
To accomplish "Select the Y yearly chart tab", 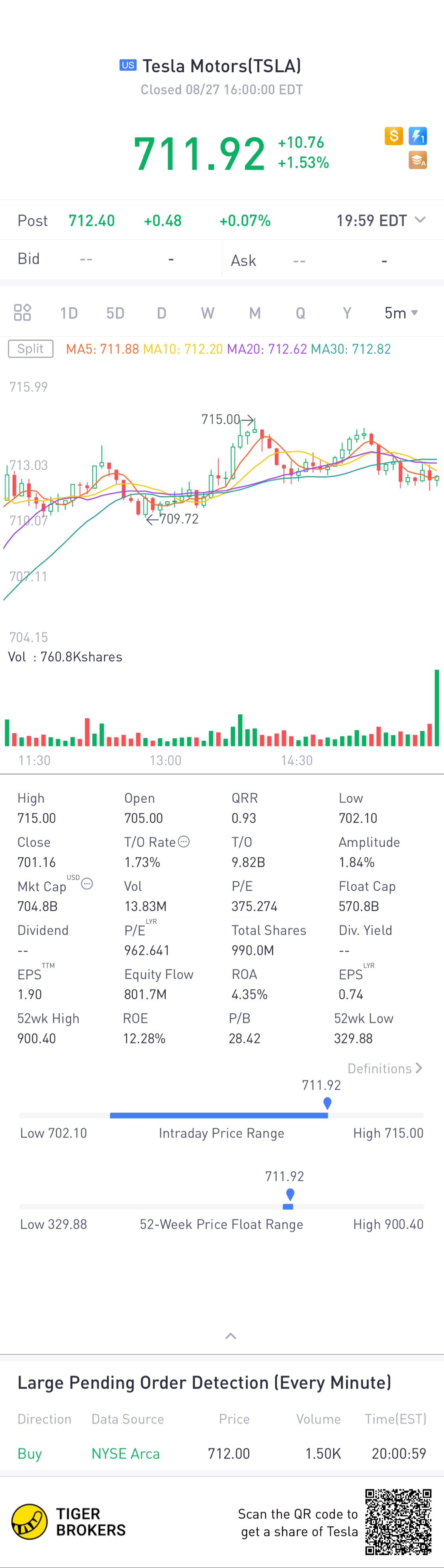I will (347, 313).
